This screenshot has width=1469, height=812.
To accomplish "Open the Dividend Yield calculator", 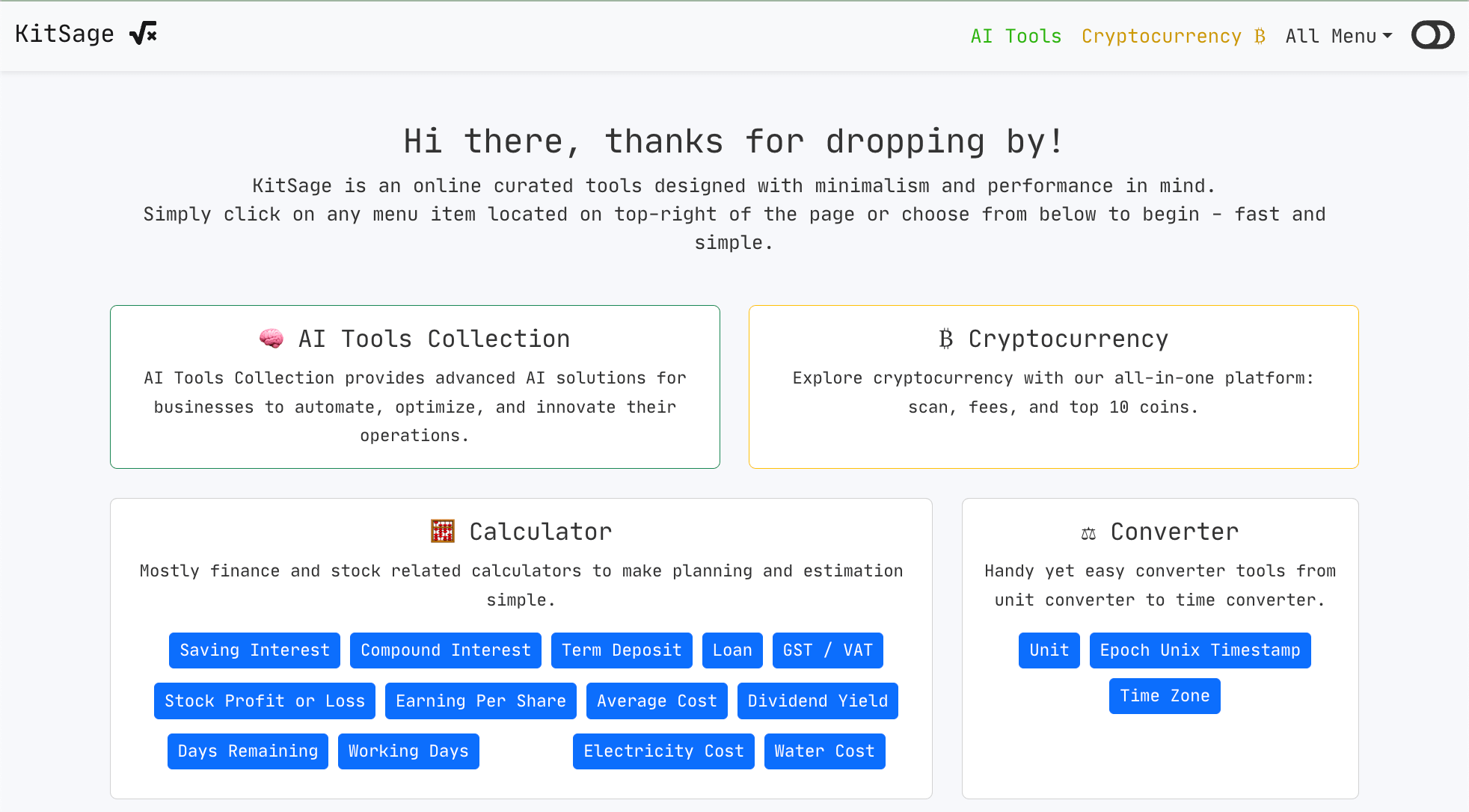I will [x=818, y=701].
